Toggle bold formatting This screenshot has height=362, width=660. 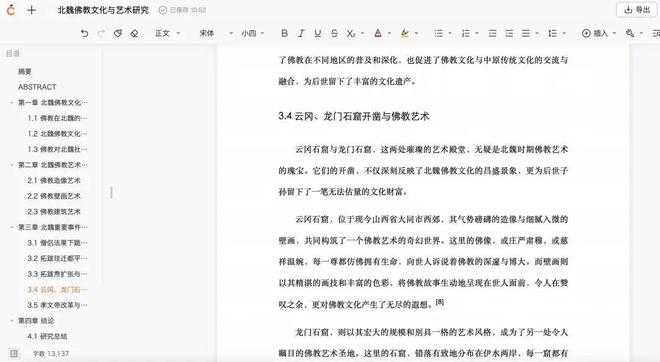coord(285,33)
